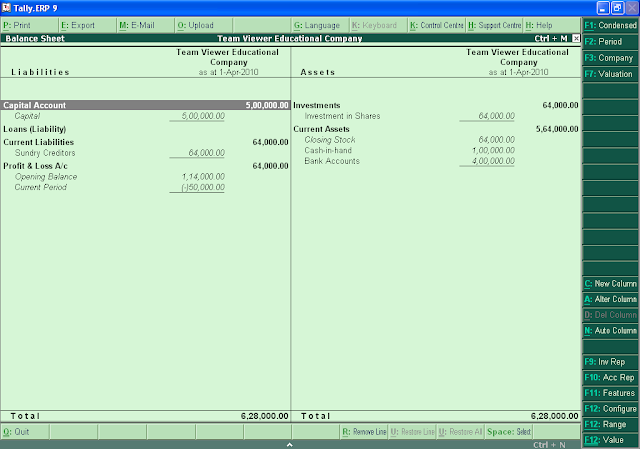Open F11: Features settings
Viewport: 640px width, 449px height.
pos(610,393)
